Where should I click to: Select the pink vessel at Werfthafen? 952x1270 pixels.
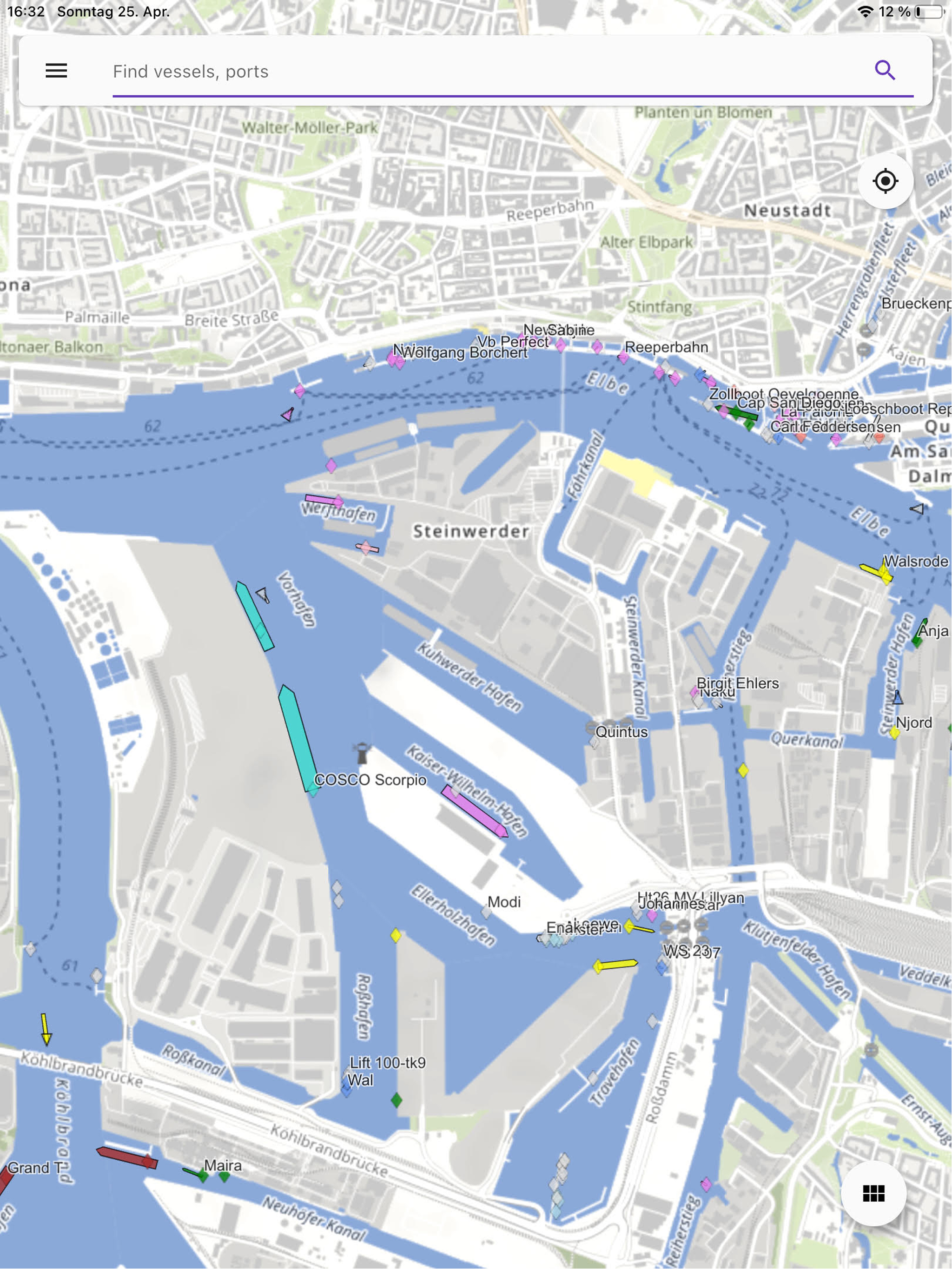(x=324, y=500)
